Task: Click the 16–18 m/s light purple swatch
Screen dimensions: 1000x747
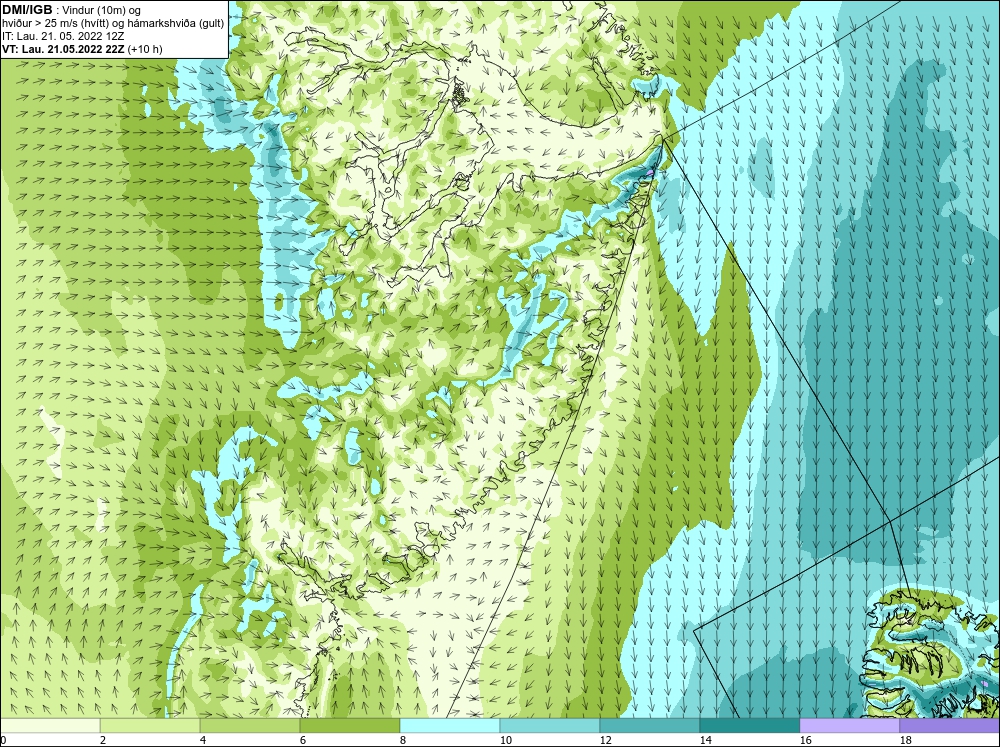Action: (849, 726)
